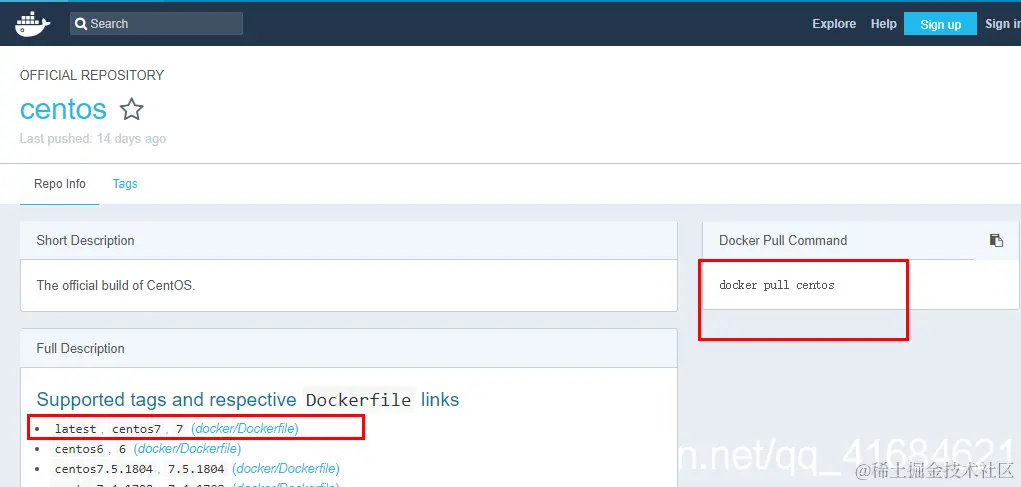Image resolution: width=1021 pixels, height=487 pixels.
Task: Focus the Search input field
Action: [156, 23]
